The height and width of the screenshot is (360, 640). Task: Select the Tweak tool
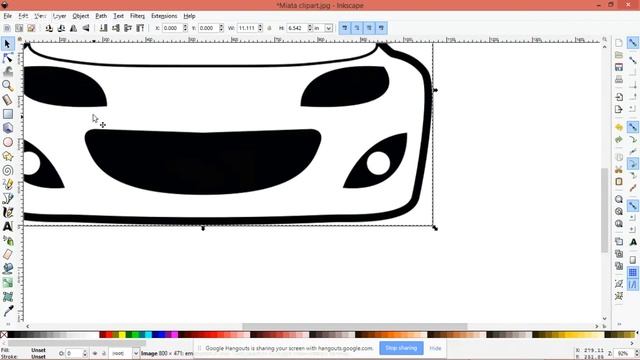point(7,72)
